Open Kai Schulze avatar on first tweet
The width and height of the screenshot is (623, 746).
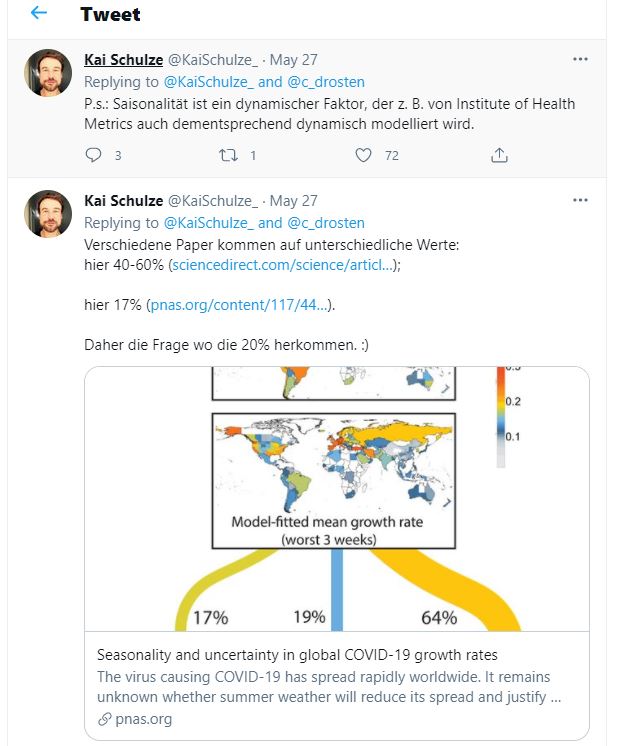coord(48,73)
